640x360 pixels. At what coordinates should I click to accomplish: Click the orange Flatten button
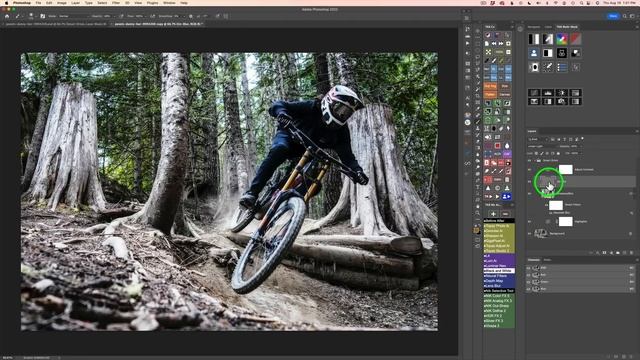[490, 94]
